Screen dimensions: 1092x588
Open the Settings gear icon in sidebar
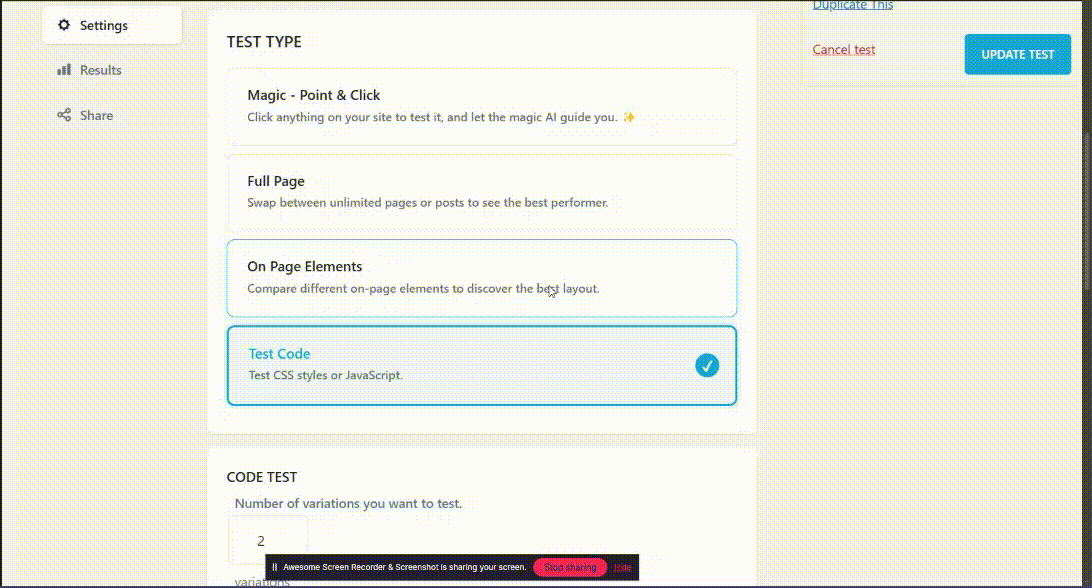64,25
